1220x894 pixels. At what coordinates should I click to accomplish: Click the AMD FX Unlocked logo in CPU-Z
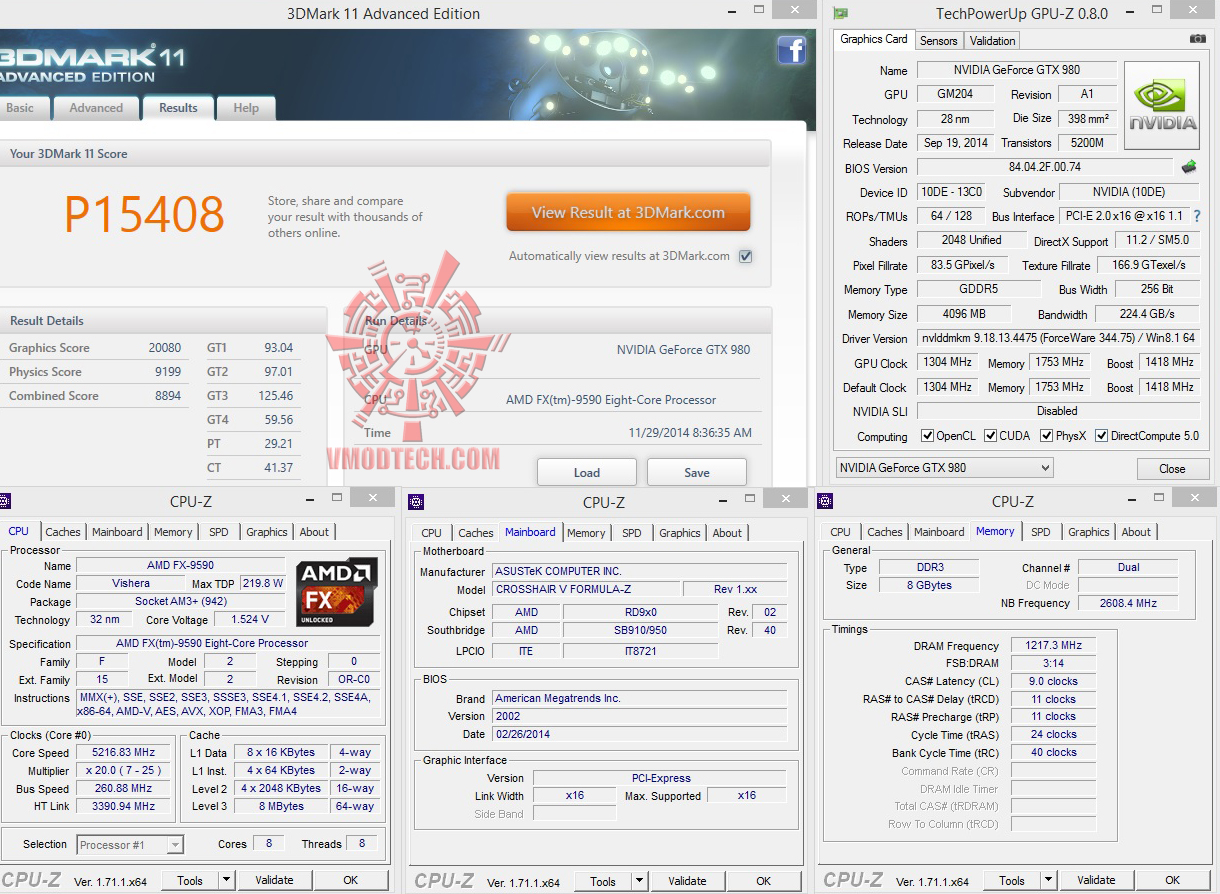337,593
